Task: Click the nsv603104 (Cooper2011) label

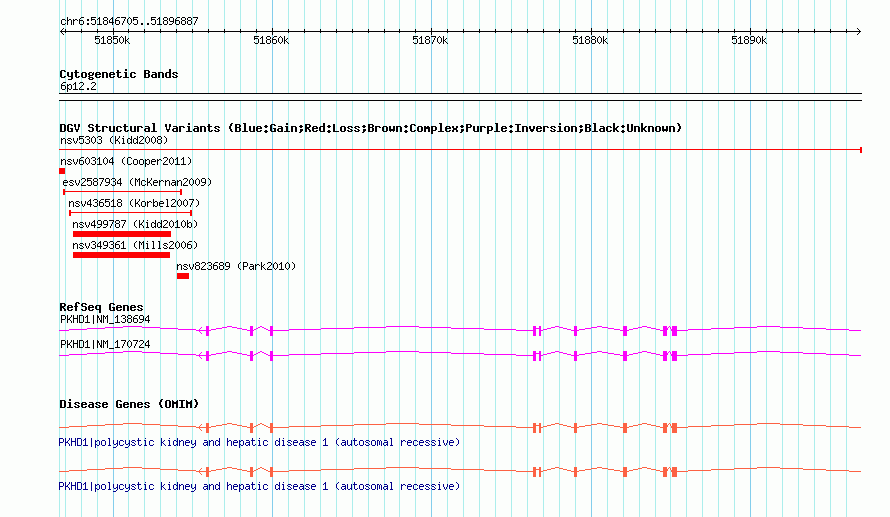Action: point(126,161)
